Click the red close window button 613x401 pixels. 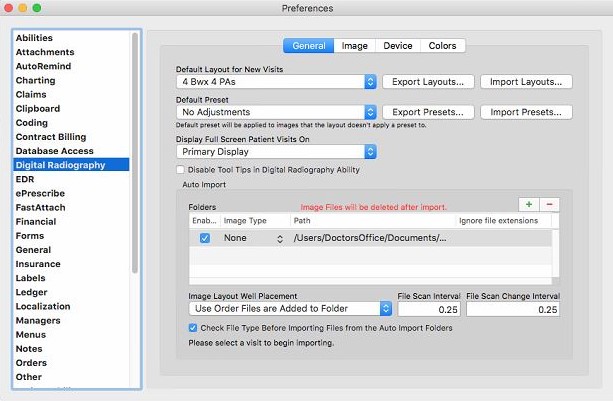click(12, 9)
